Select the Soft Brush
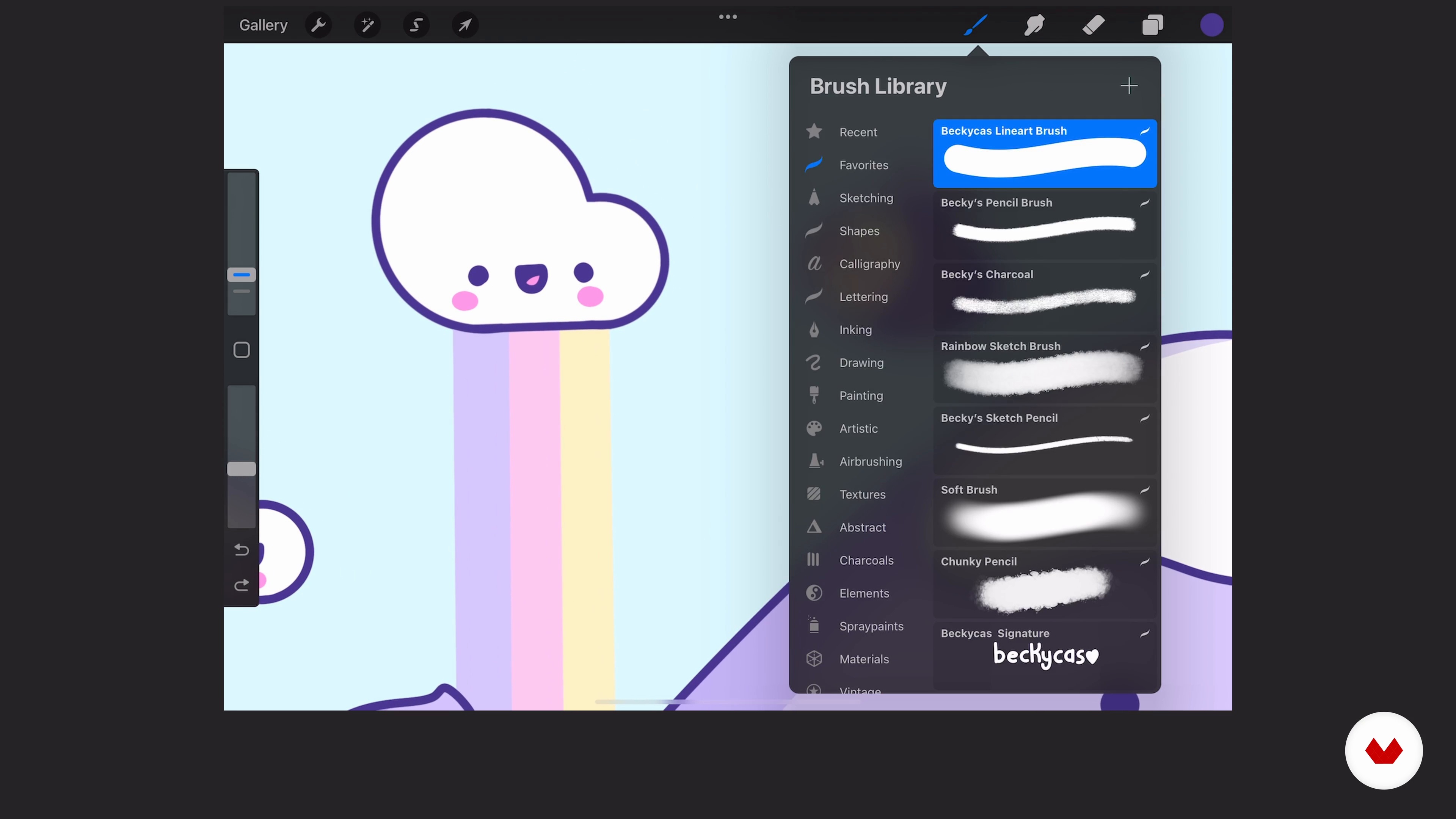Screen dimensions: 1456x819 coord(1045,513)
